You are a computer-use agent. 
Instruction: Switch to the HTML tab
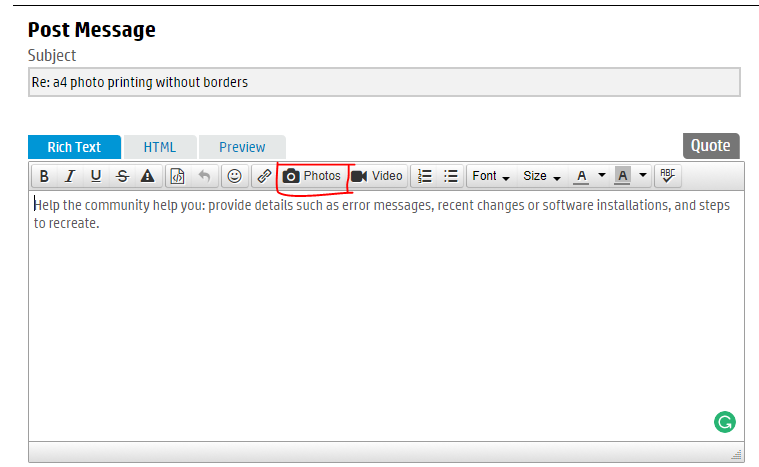(x=160, y=147)
